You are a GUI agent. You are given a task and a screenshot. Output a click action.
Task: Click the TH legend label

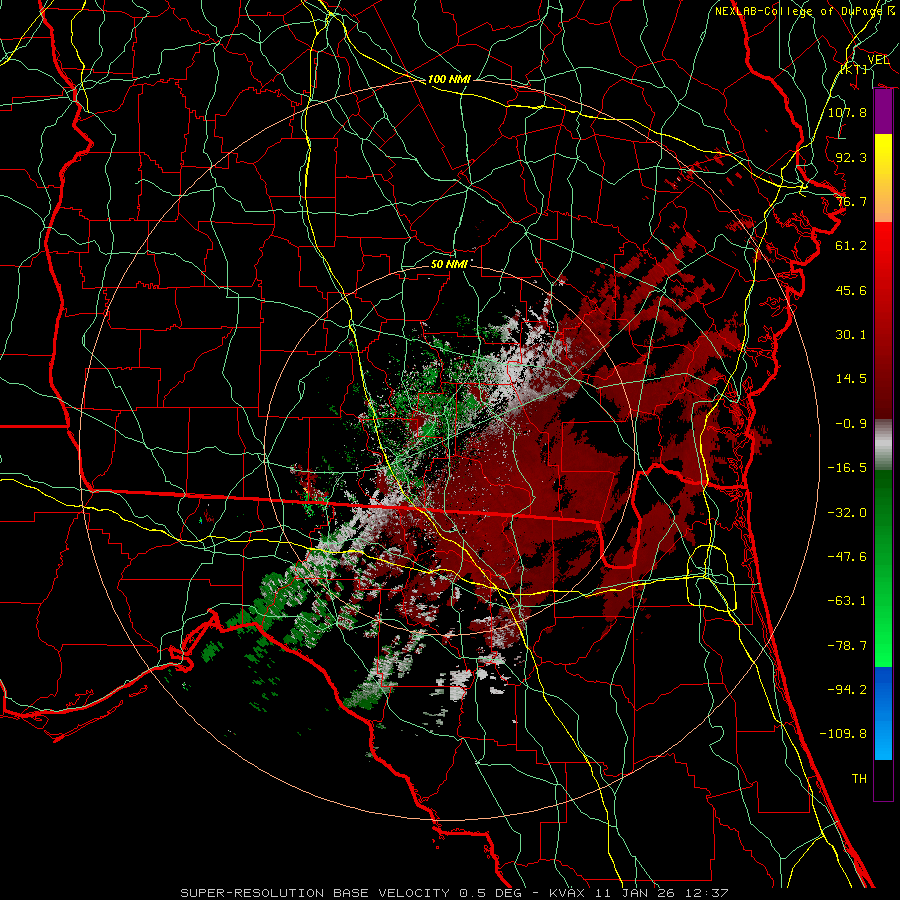coord(859,779)
